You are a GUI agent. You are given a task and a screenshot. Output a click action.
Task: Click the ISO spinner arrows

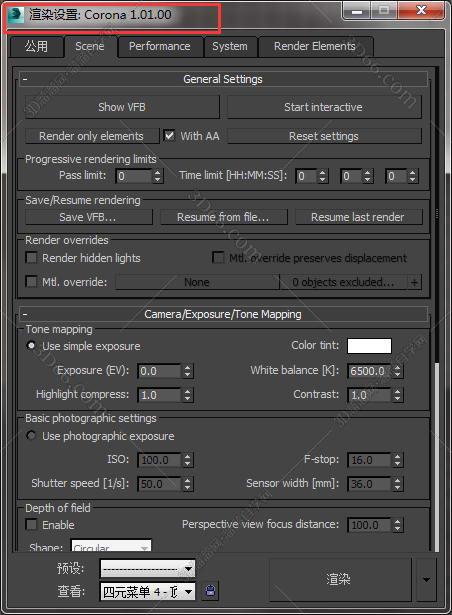(x=188, y=460)
